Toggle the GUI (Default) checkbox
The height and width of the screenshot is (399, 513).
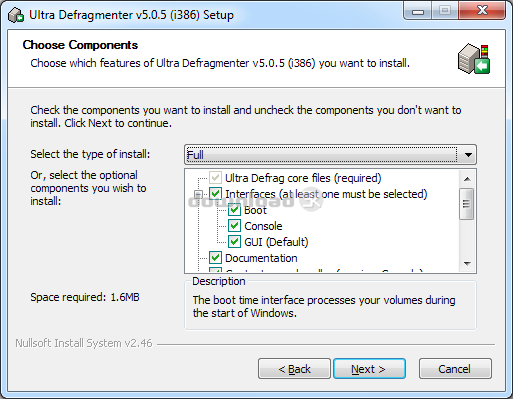click(234, 242)
